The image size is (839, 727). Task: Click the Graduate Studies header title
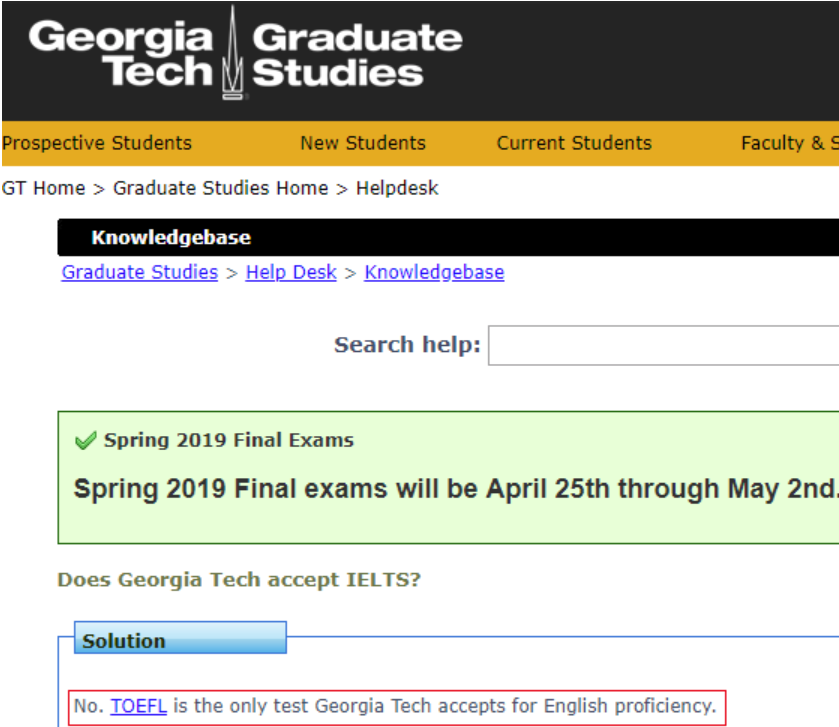356,55
